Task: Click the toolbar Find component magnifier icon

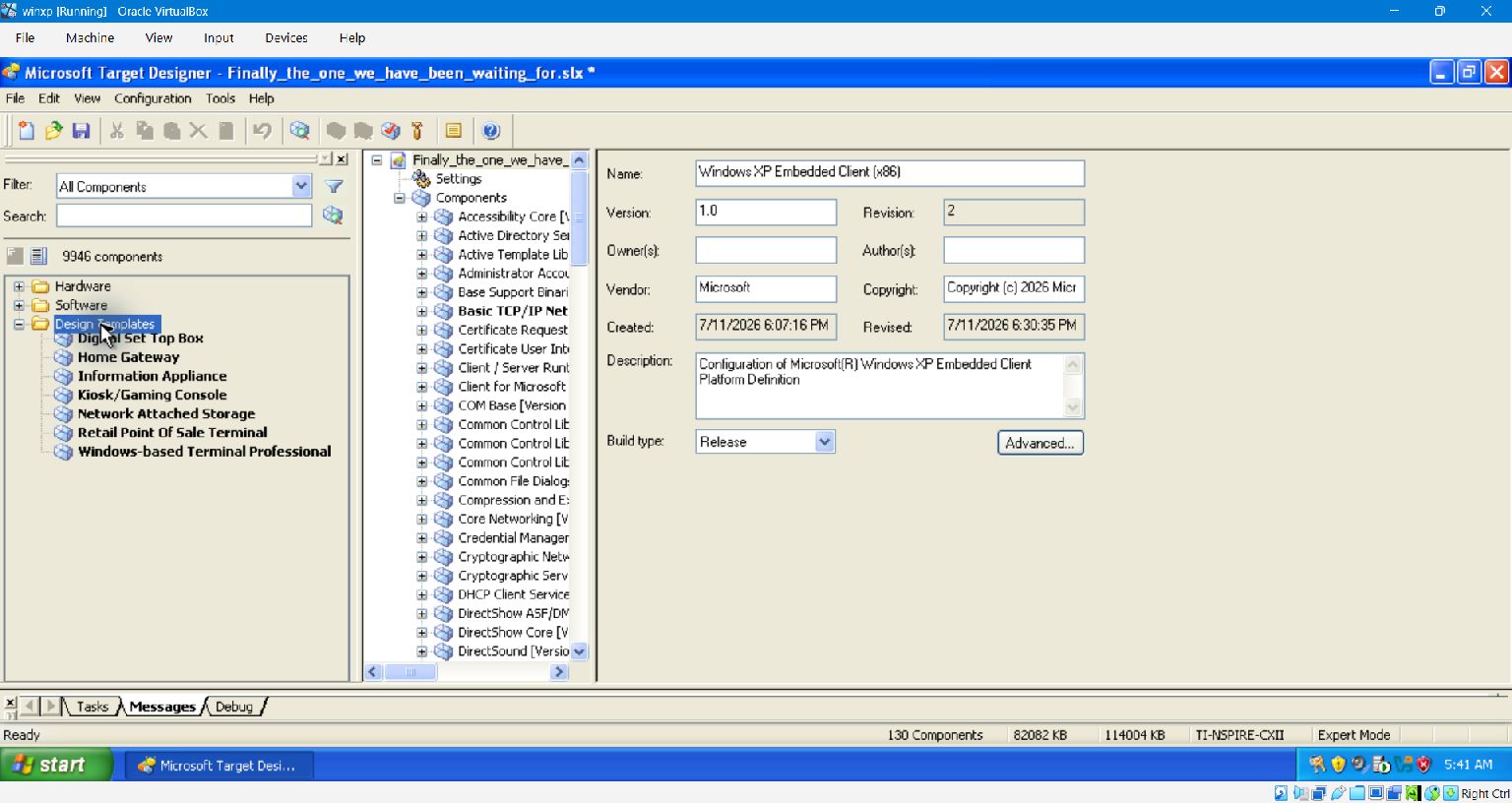Action: pyautogui.click(x=299, y=131)
